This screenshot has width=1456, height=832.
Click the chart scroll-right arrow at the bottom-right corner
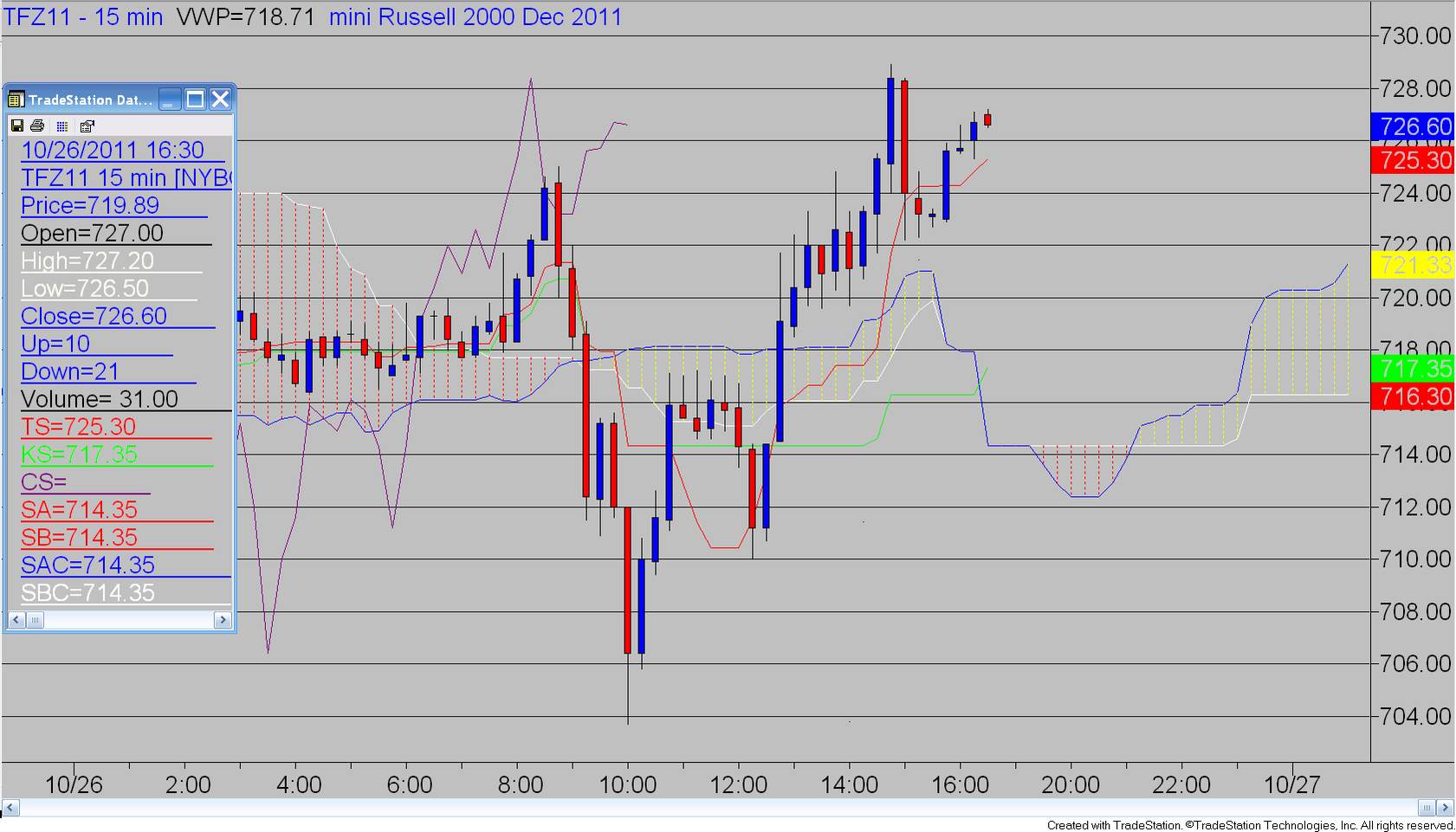click(1445, 808)
